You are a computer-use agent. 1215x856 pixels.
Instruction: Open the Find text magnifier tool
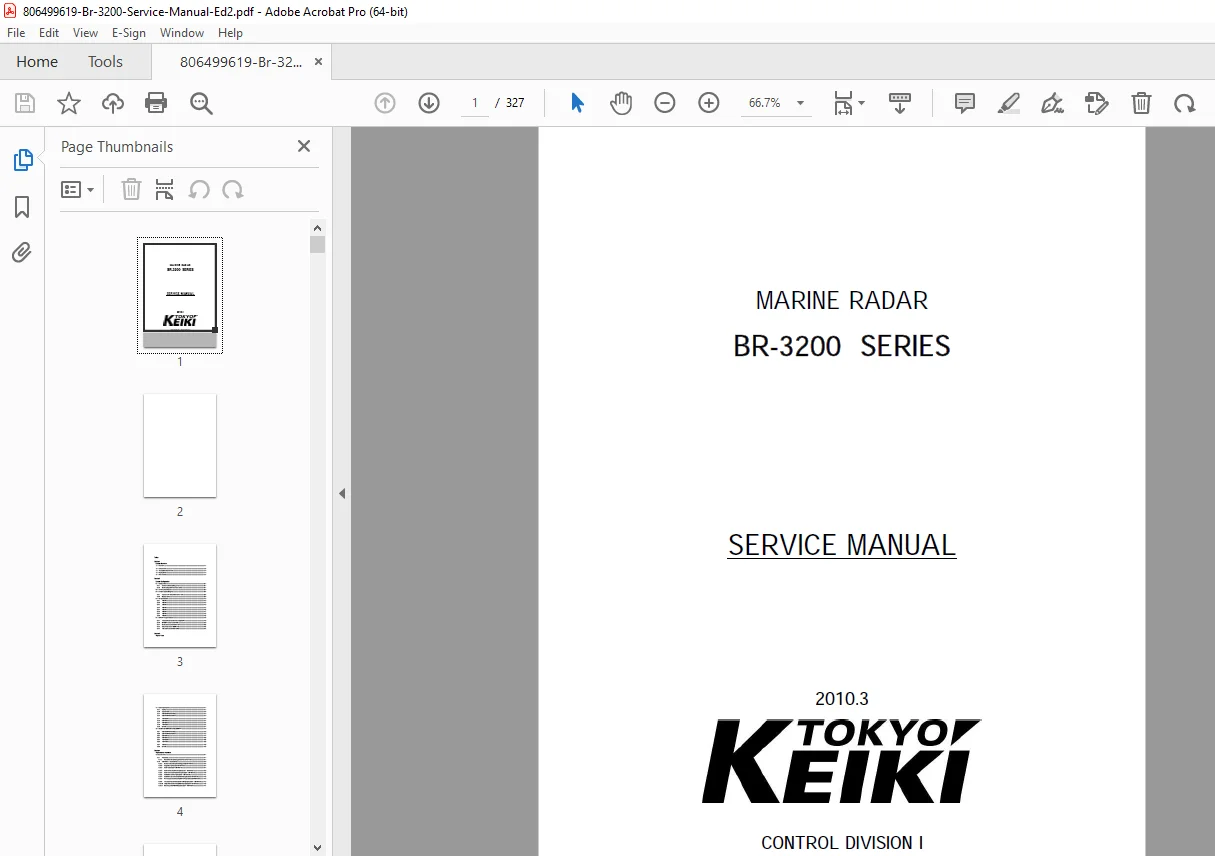(202, 103)
